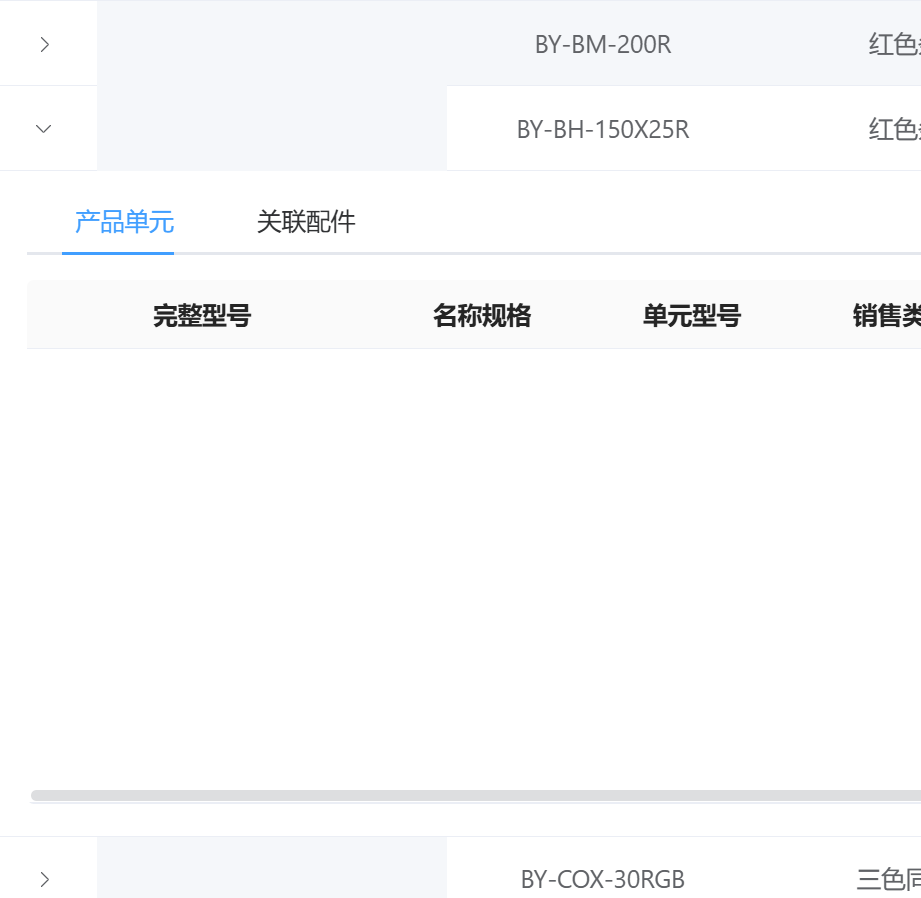The width and height of the screenshot is (921, 898).
Task: Collapse the expanded BY-BH-150X25R row
Action: (x=44, y=128)
